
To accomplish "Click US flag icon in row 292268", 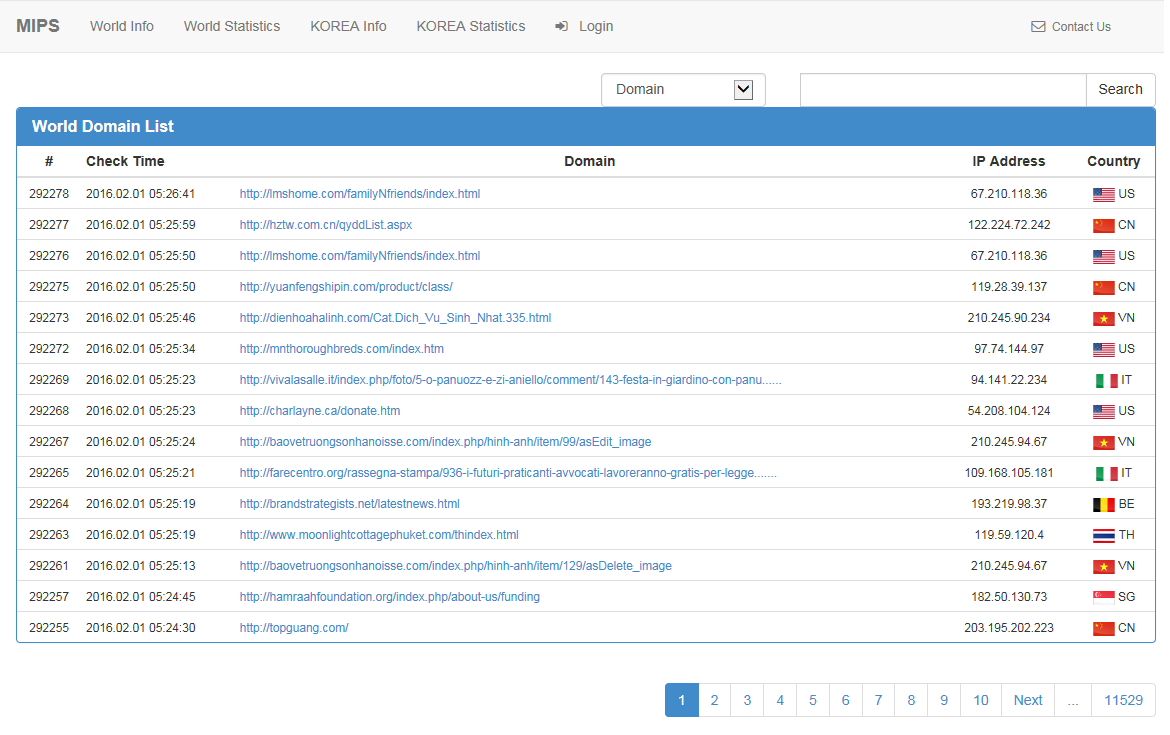I will 1104,411.
